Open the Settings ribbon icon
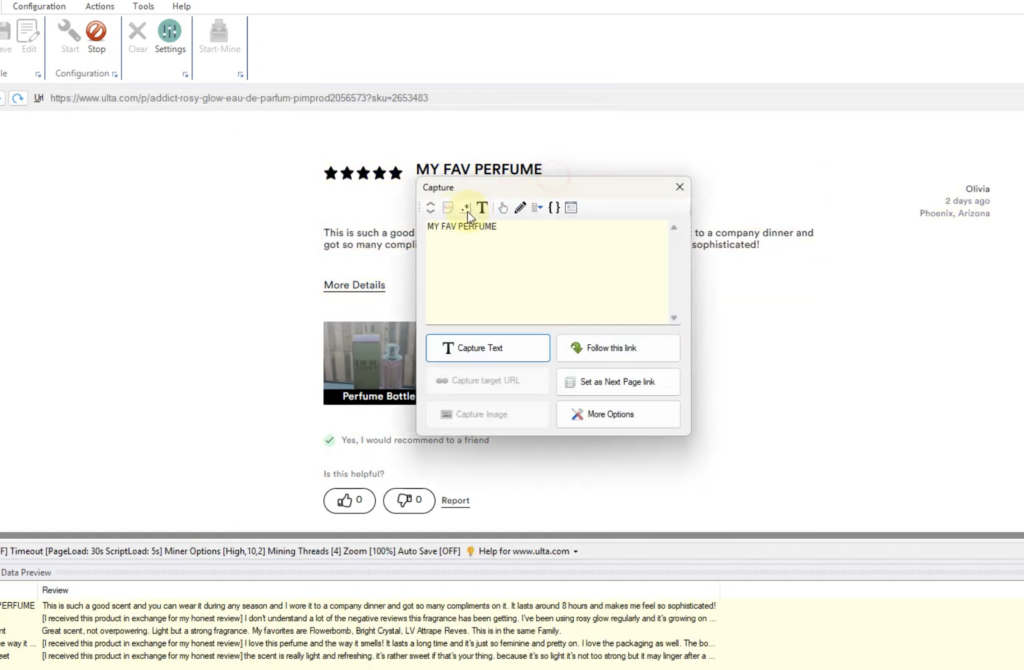Viewport: 1024px width, 670px height. (x=170, y=36)
